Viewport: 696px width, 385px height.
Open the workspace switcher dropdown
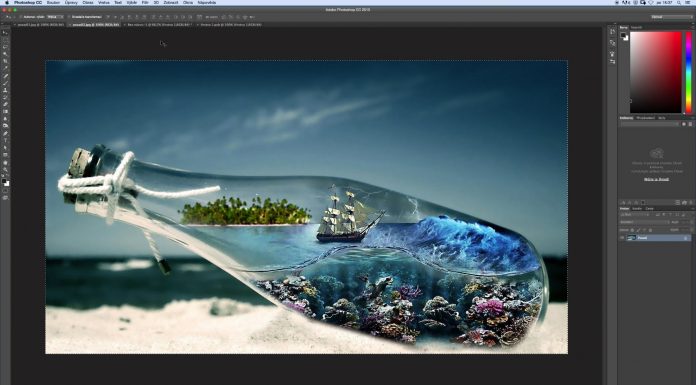click(x=672, y=17)
